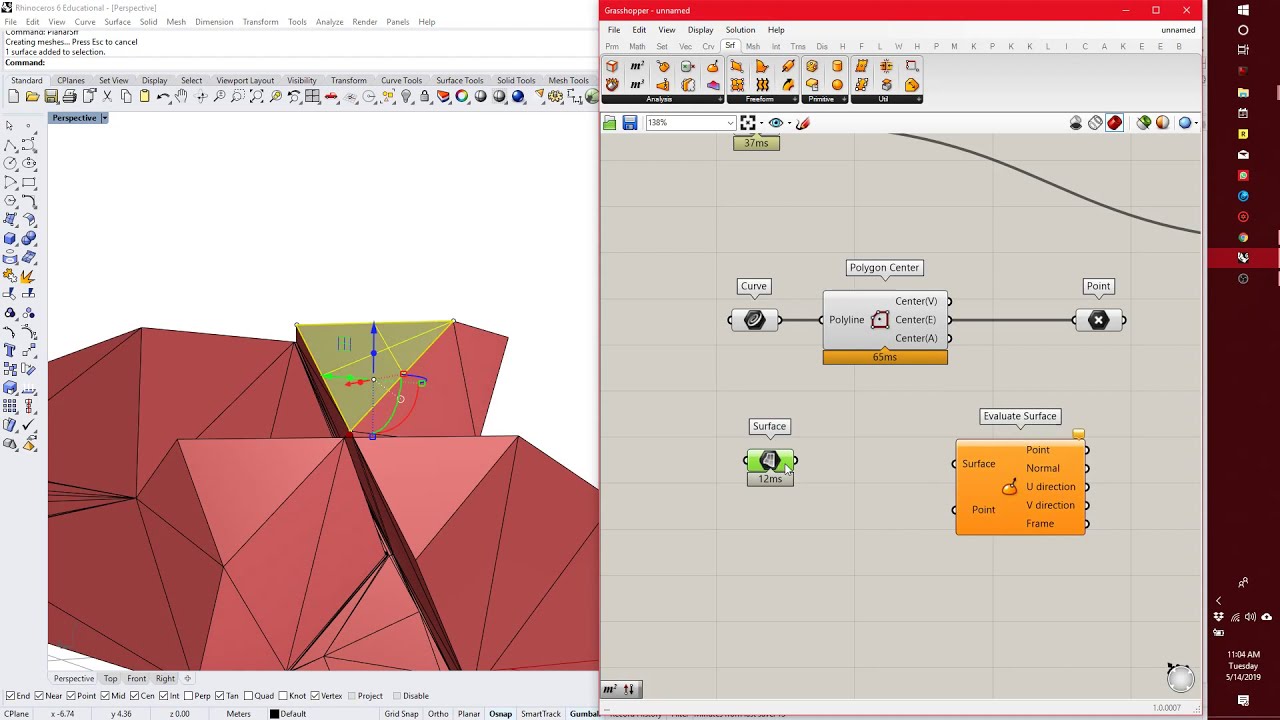This screenshot has width=1280, height=720.
Task: Select the Volume m³ component icon
Action: [637, 85]
